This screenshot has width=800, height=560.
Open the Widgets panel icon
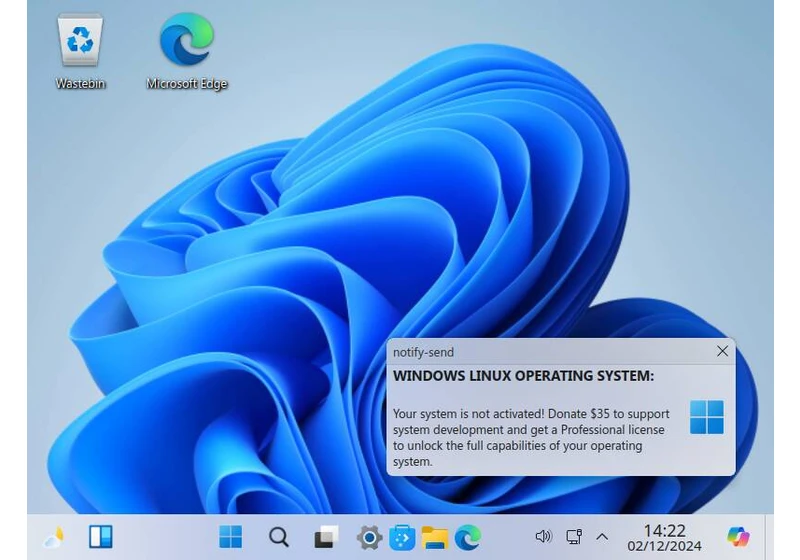pos(101,537)
